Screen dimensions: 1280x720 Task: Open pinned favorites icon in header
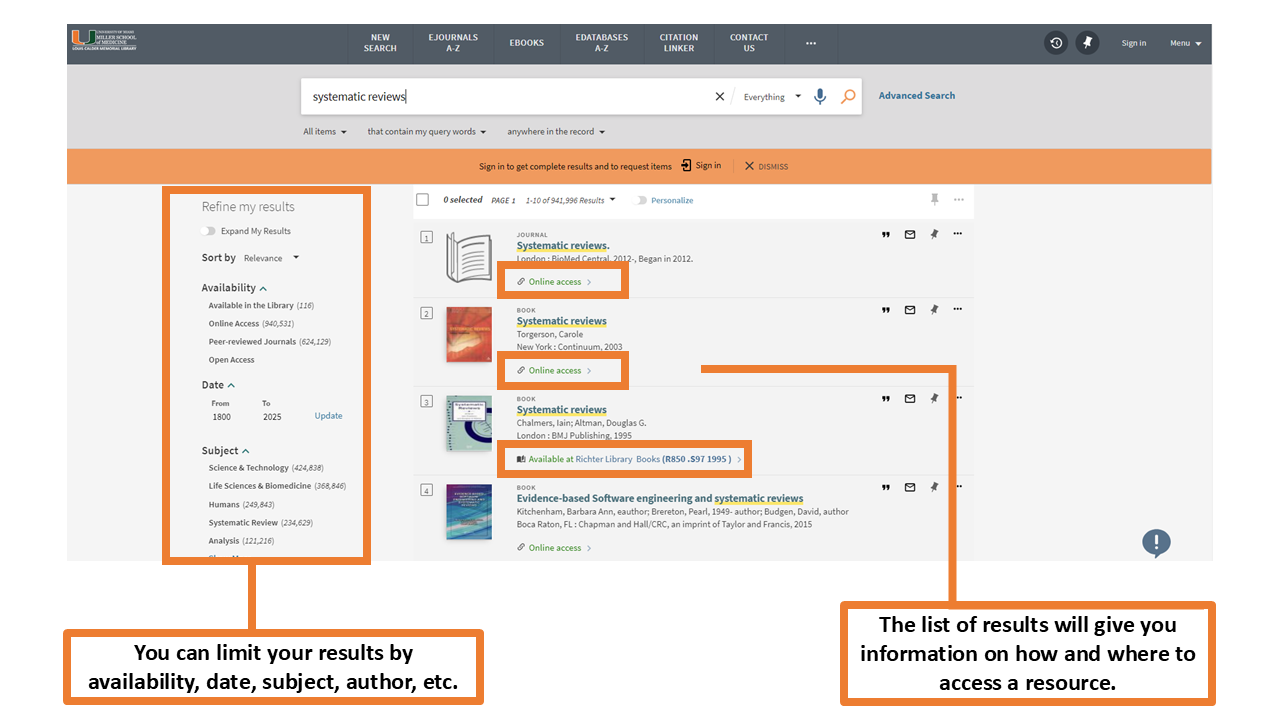click(1087, 43)
